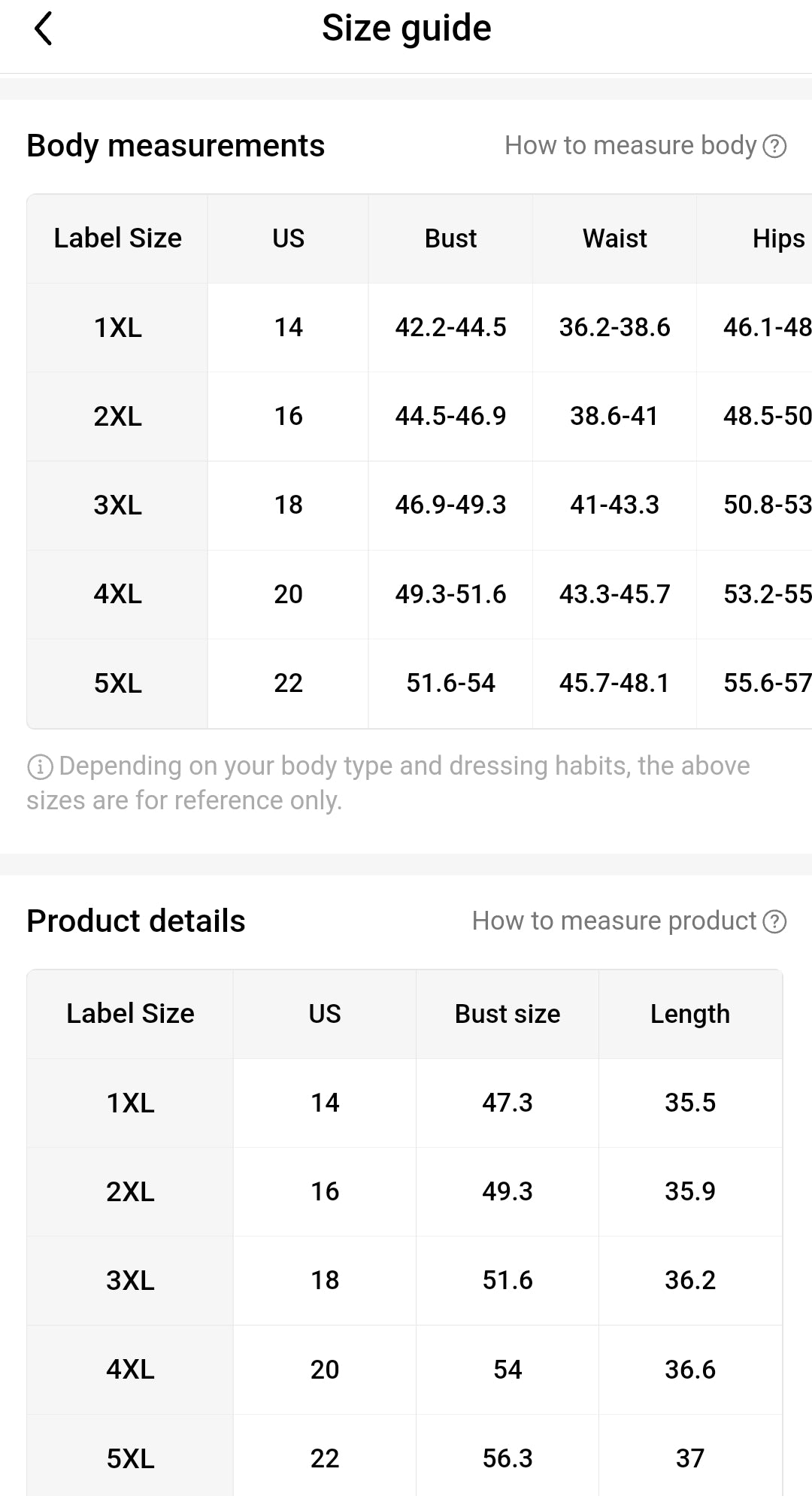Select 2XL label in Product details table

(x=130, y=1192)
